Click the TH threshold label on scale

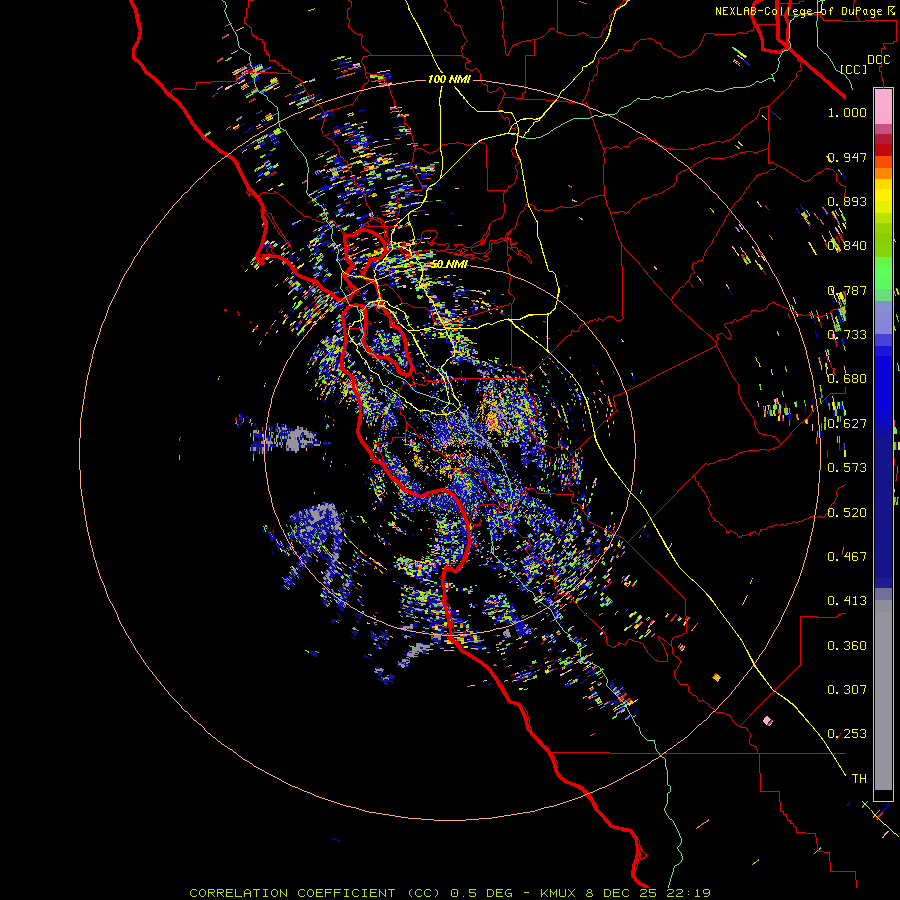(859, 778)
